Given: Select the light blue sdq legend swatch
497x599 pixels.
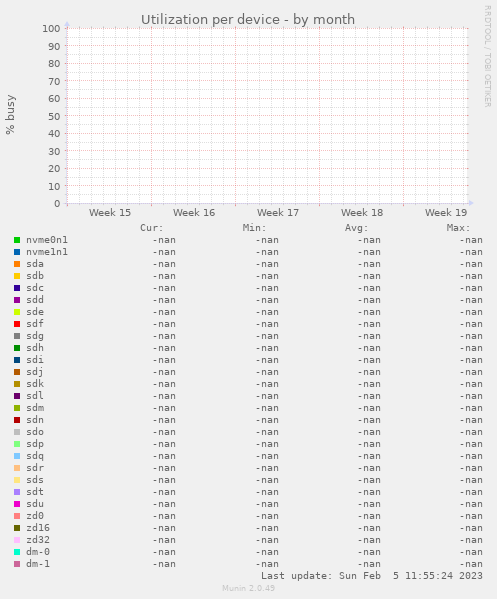Looking at the screenshot, I should coord(17,456).
